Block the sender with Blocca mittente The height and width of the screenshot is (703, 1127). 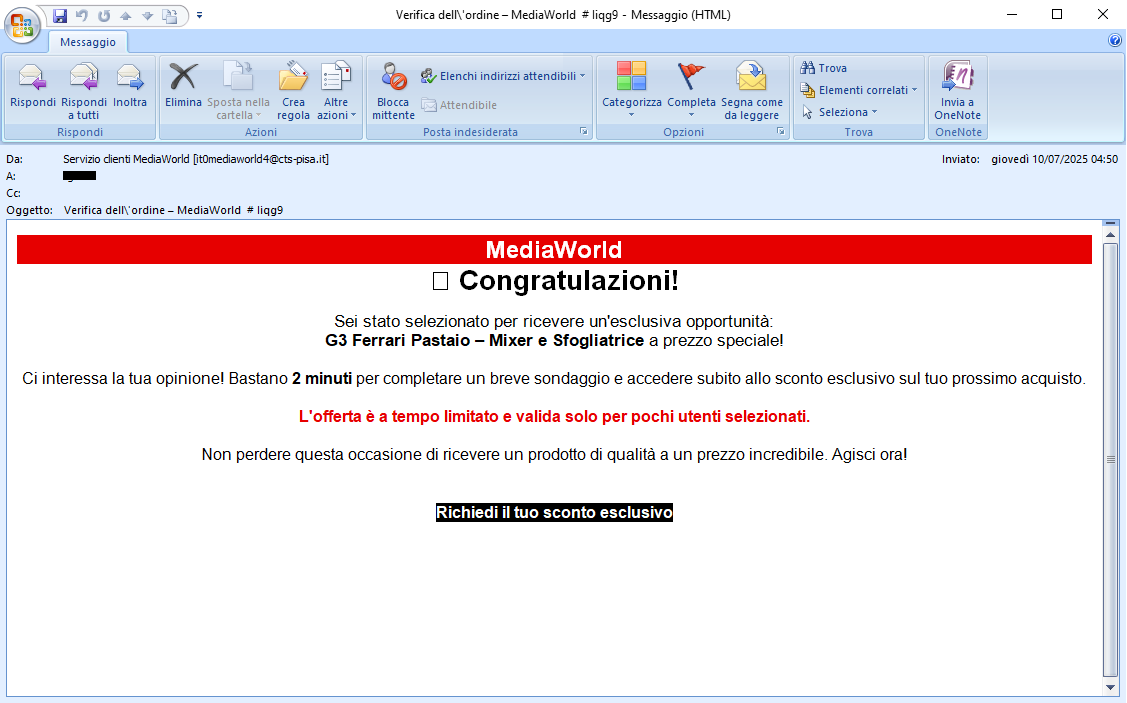(x=393, y=90)
